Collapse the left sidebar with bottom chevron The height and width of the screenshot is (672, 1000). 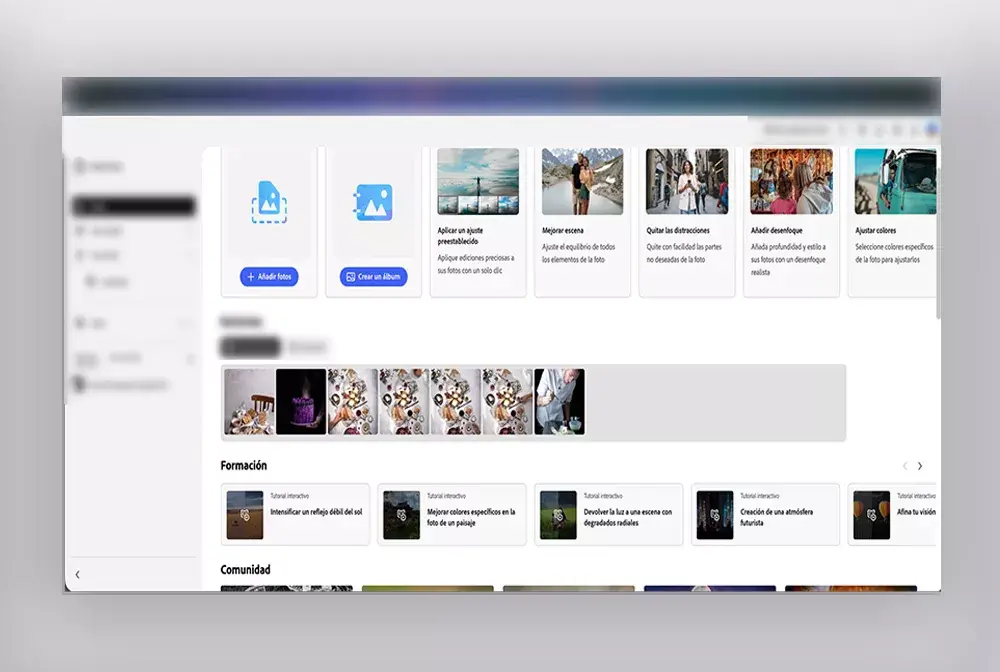pyautogui.click(x=78, y=575)
